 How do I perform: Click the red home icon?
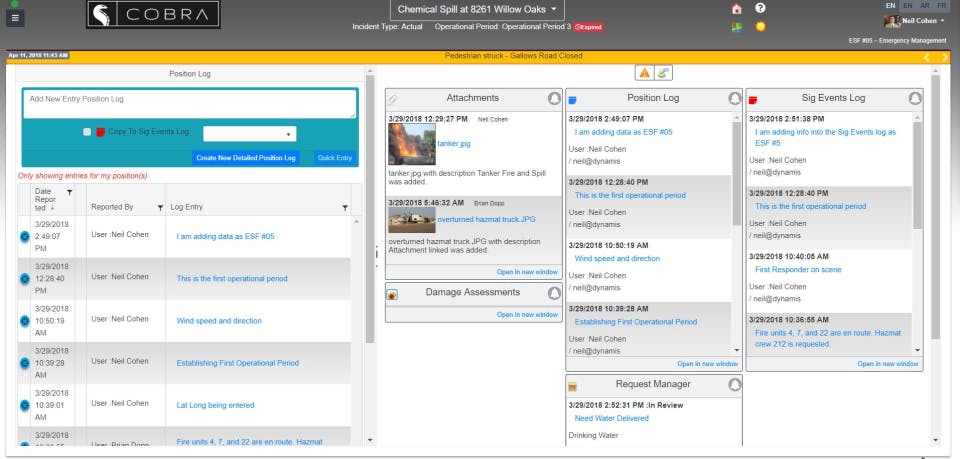(737, 9)
